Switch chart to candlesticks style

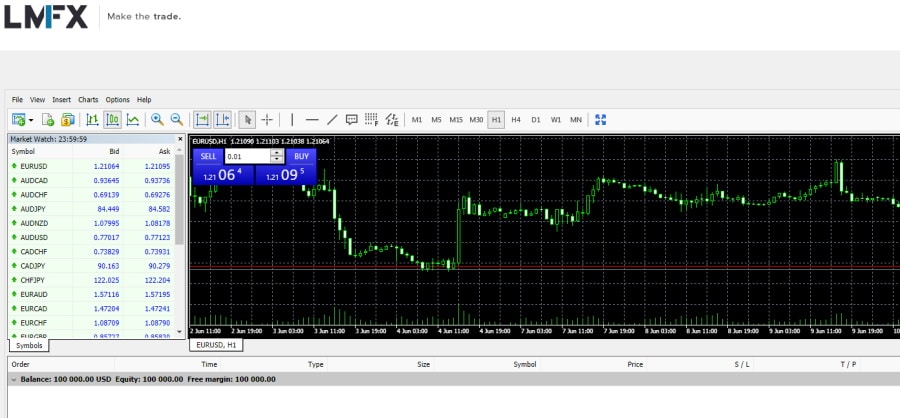tap(112, 119)
